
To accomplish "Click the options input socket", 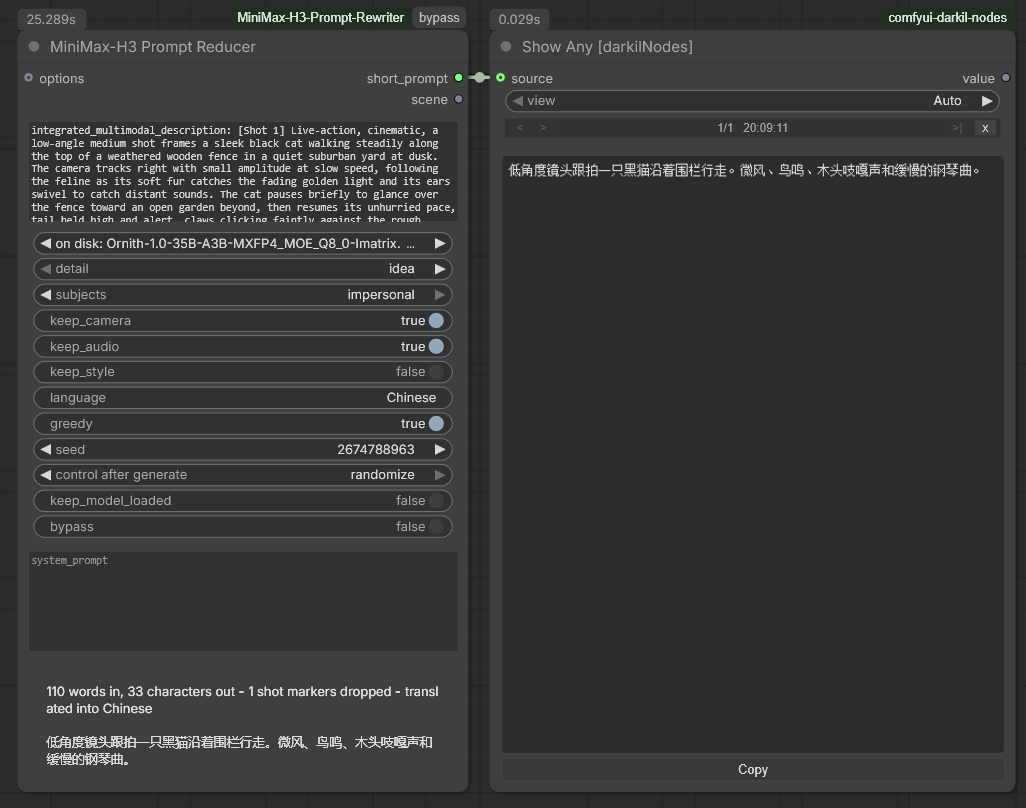I will click(28, 78).
